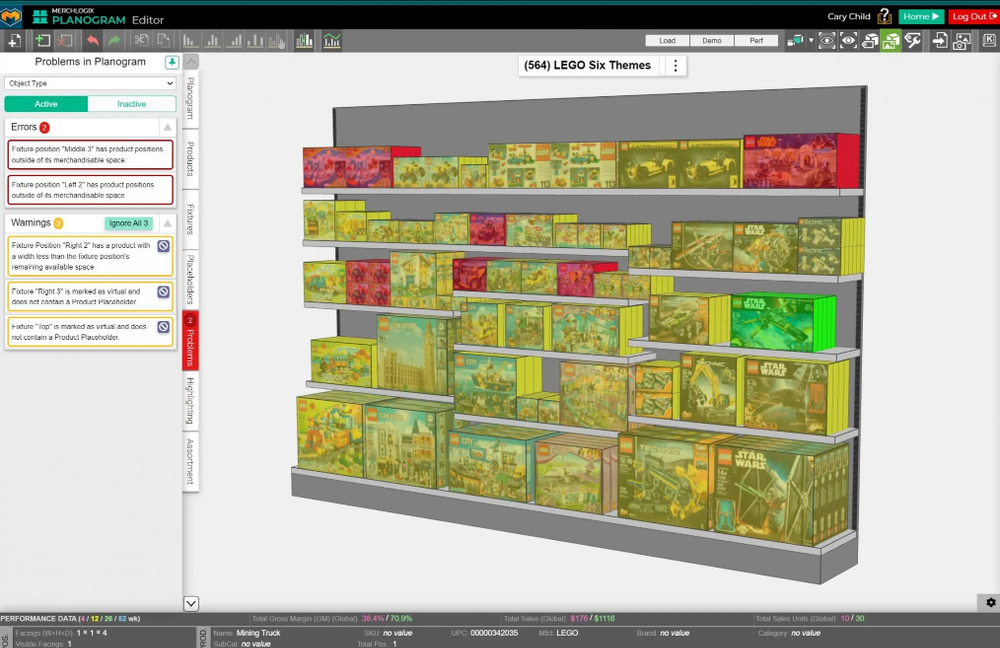Click the align-right ascending bars icon

coord(234,41)
